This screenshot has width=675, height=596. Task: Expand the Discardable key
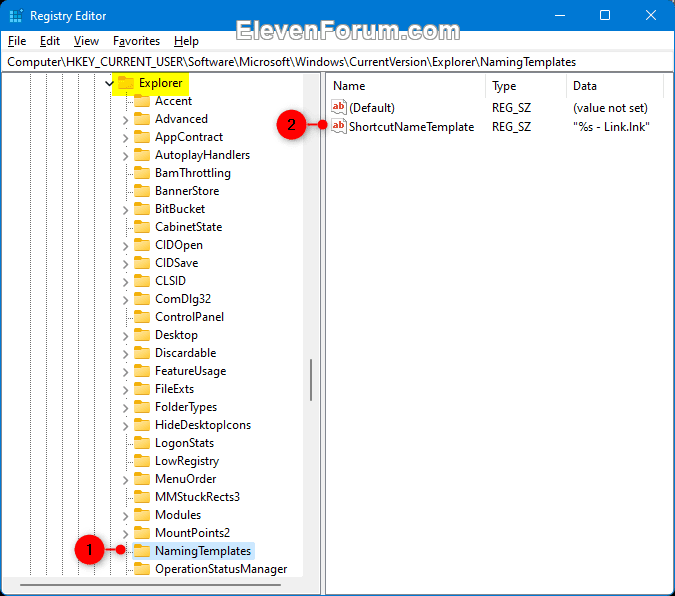[x=125, y=354]
